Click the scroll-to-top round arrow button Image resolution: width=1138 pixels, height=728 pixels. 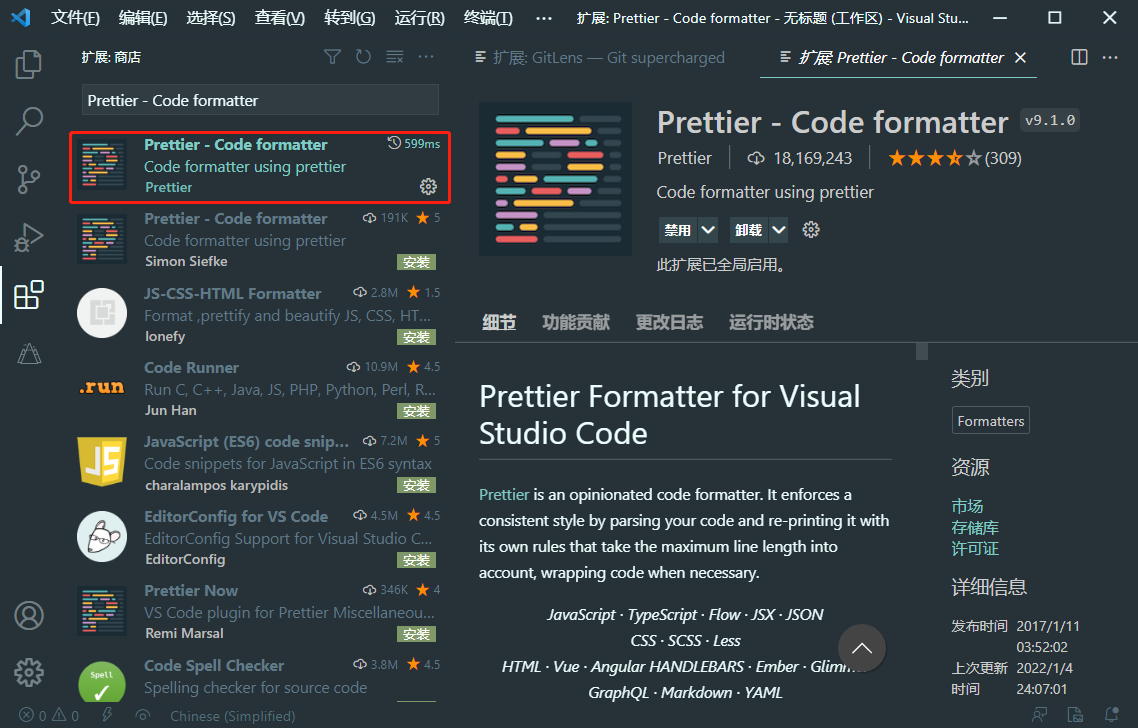(x=861, y=648)
